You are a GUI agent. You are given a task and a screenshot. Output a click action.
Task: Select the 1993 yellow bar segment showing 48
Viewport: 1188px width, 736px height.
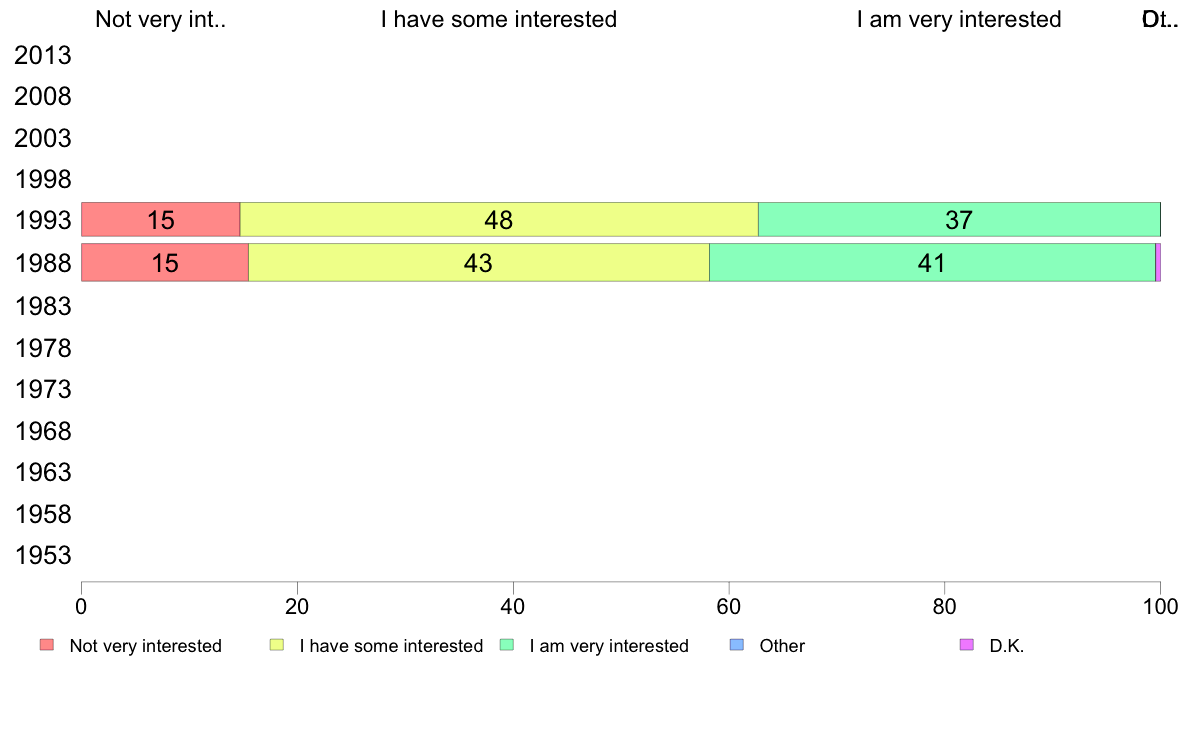pos(499,220)
